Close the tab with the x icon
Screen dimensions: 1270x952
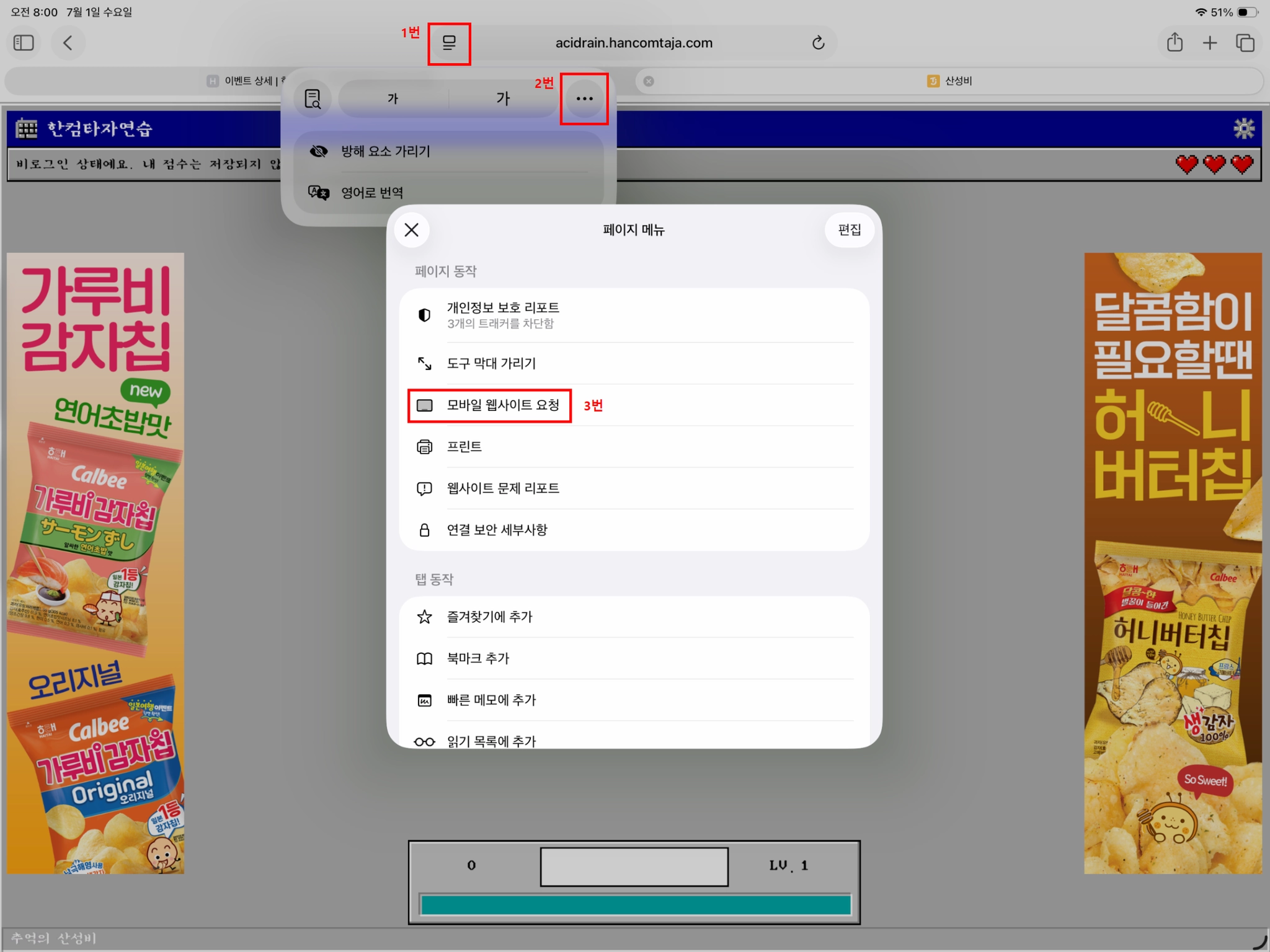[x=649, y=81]
